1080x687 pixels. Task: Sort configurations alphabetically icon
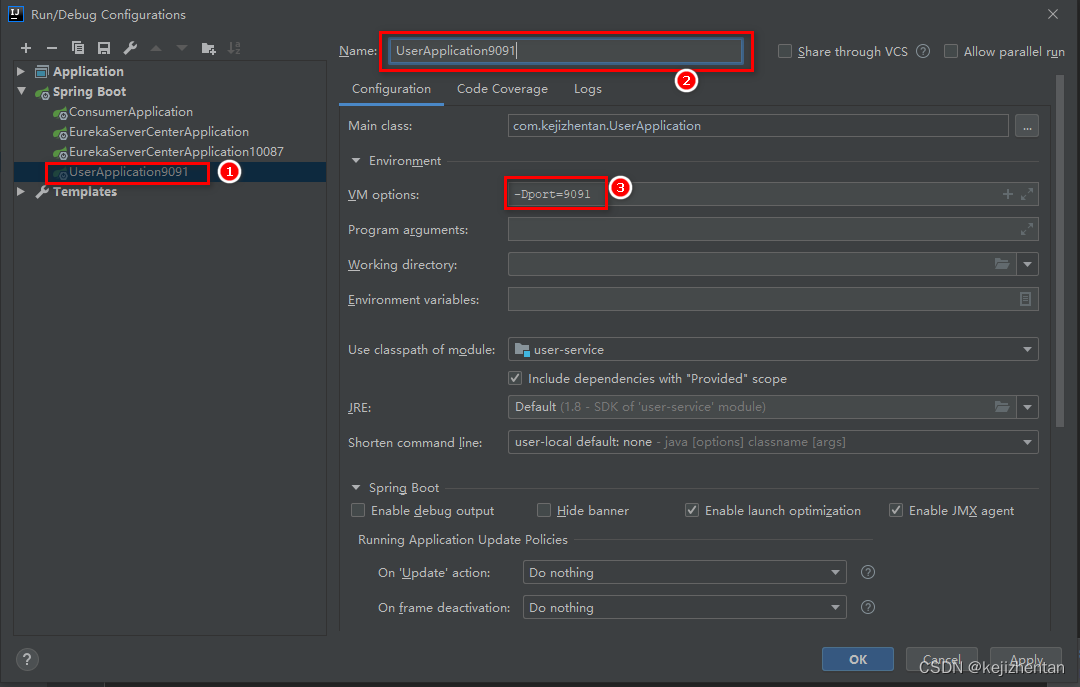[234, 48]
